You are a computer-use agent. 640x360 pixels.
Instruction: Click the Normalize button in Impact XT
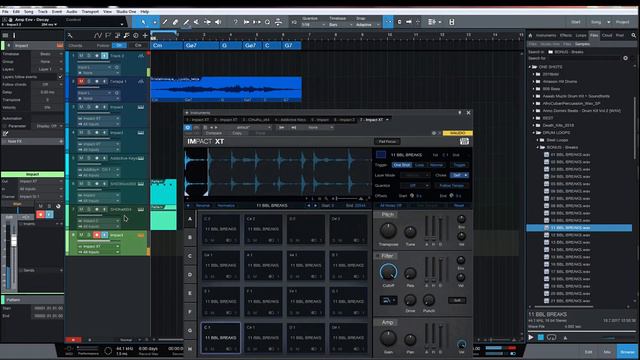226,205
